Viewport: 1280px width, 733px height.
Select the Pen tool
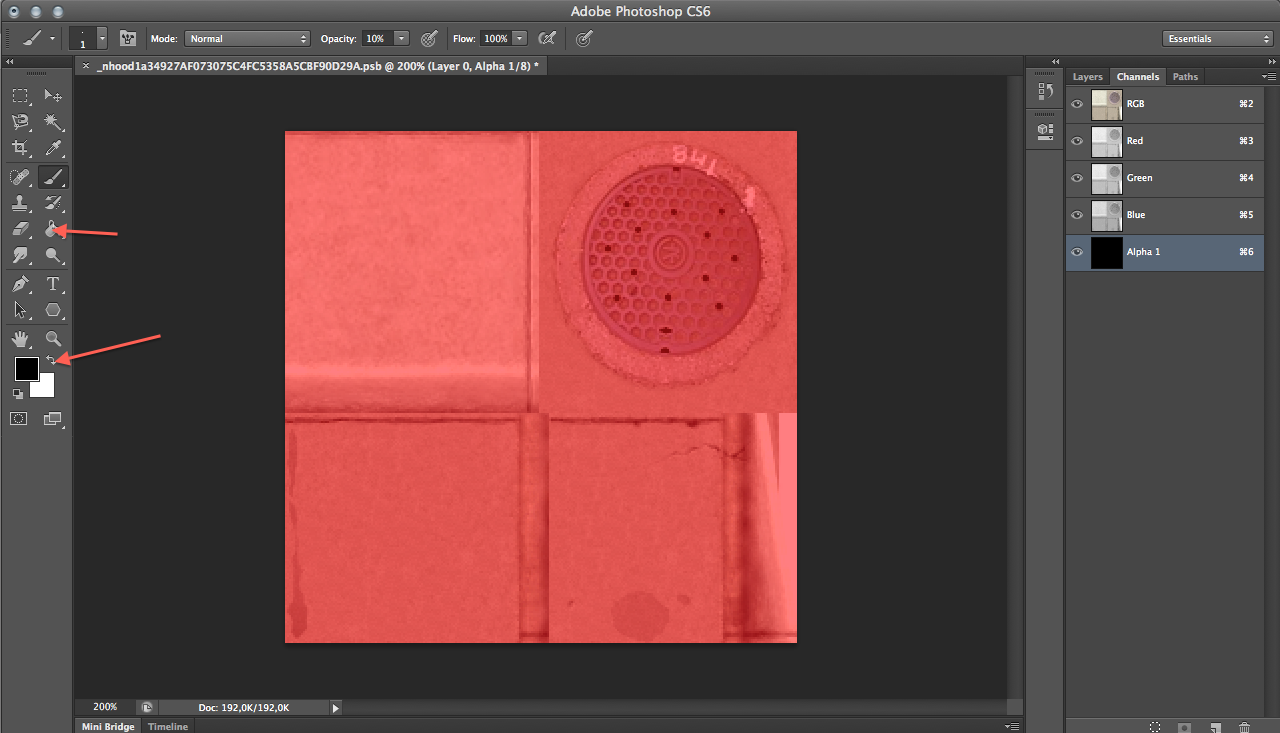[20, 284]
